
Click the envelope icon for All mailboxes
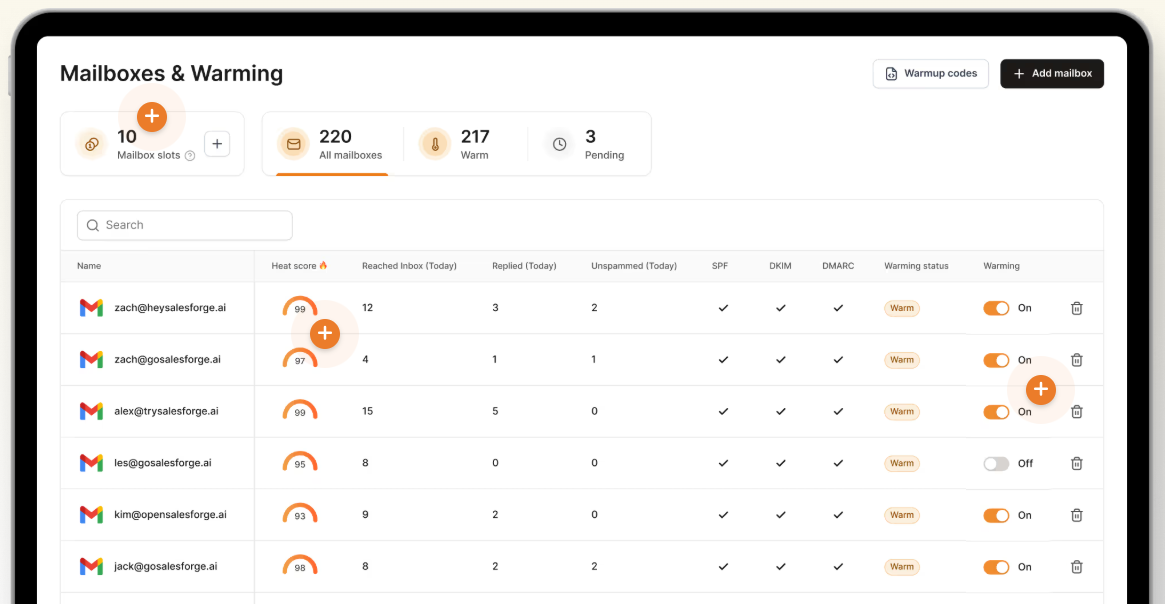293,144
